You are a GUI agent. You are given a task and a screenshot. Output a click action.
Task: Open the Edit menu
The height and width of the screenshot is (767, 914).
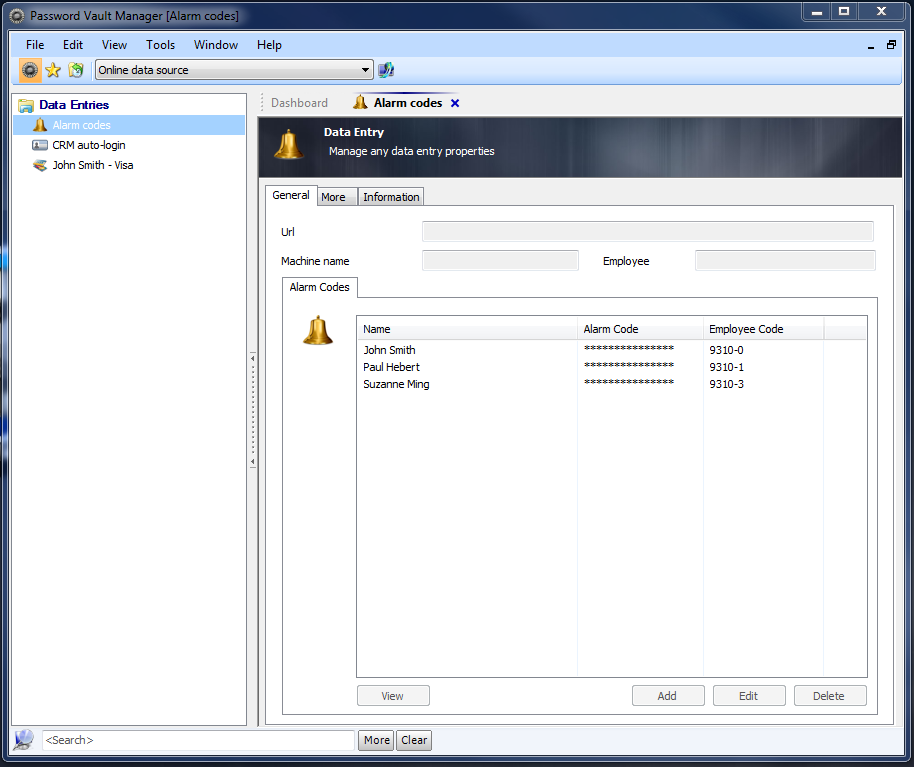tap(73, 45)
